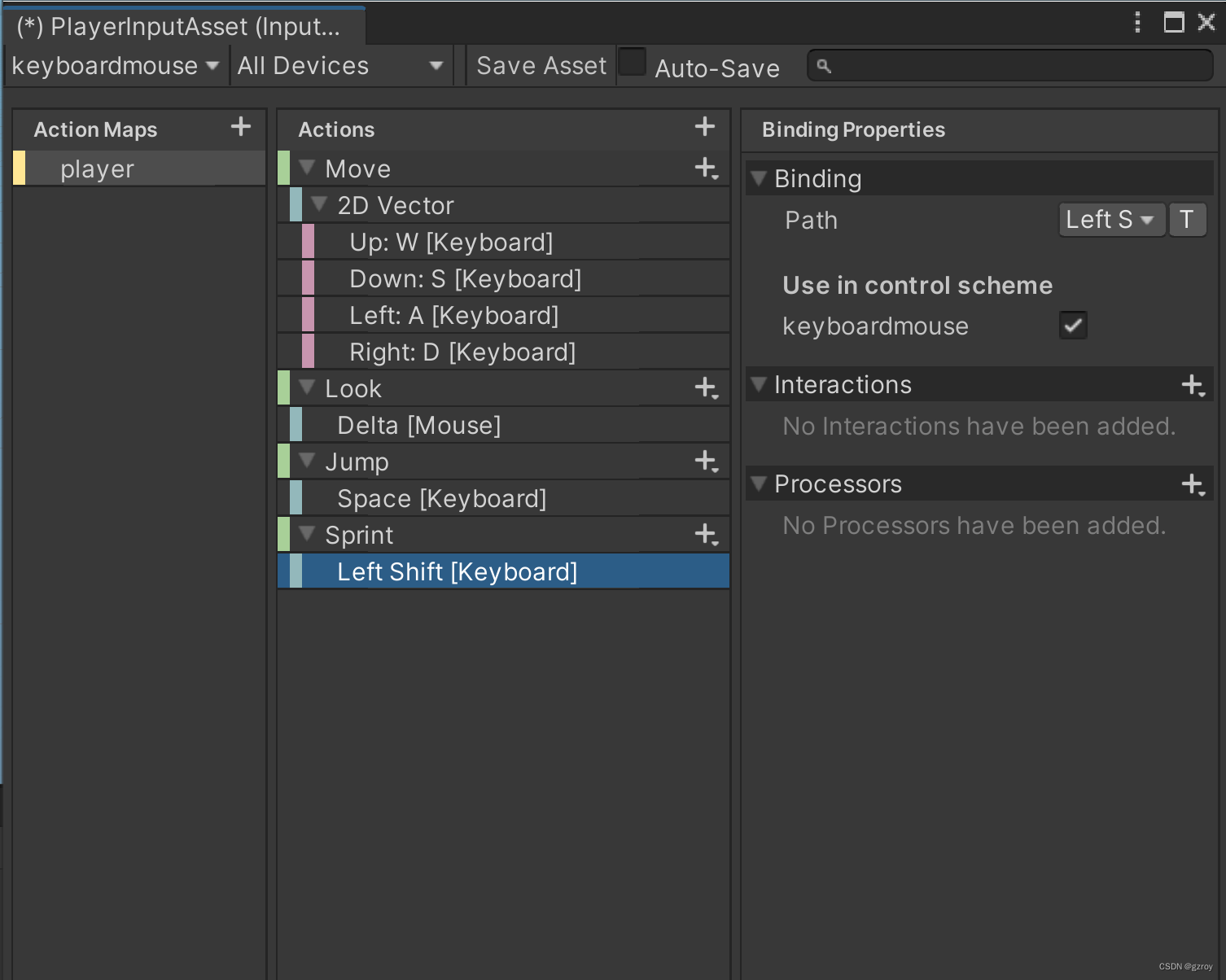The width and height of the screenshot is (1226, 980).
Task: Collapse the Processors section
Action: 758,483
